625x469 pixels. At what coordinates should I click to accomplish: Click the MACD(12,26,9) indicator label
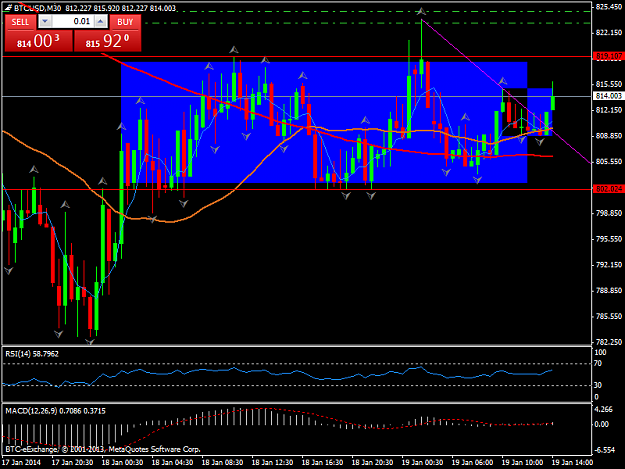coord(55,411)
